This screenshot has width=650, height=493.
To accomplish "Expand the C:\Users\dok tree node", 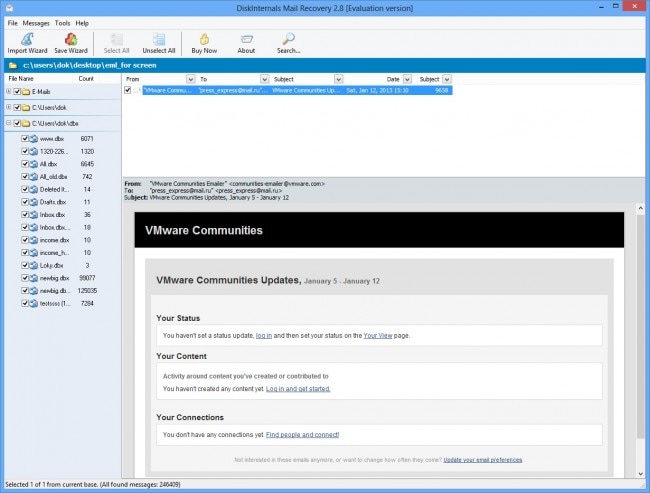I will point(8,107).
